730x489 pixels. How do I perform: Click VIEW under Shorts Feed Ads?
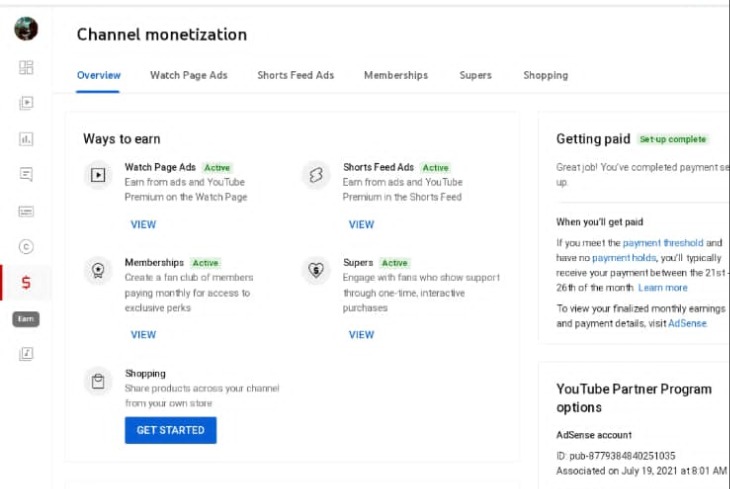coord(361,224)
